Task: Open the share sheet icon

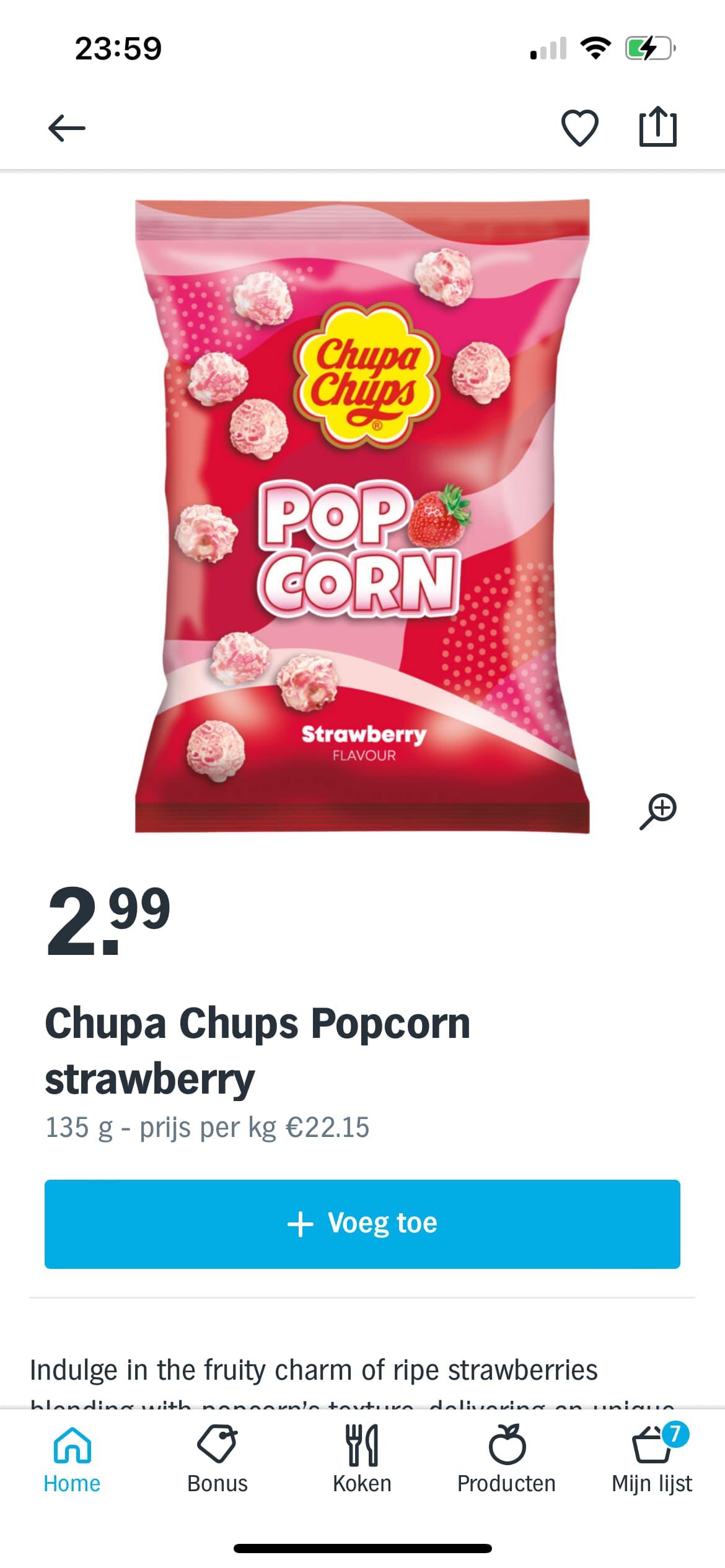Action: (657, 127)
